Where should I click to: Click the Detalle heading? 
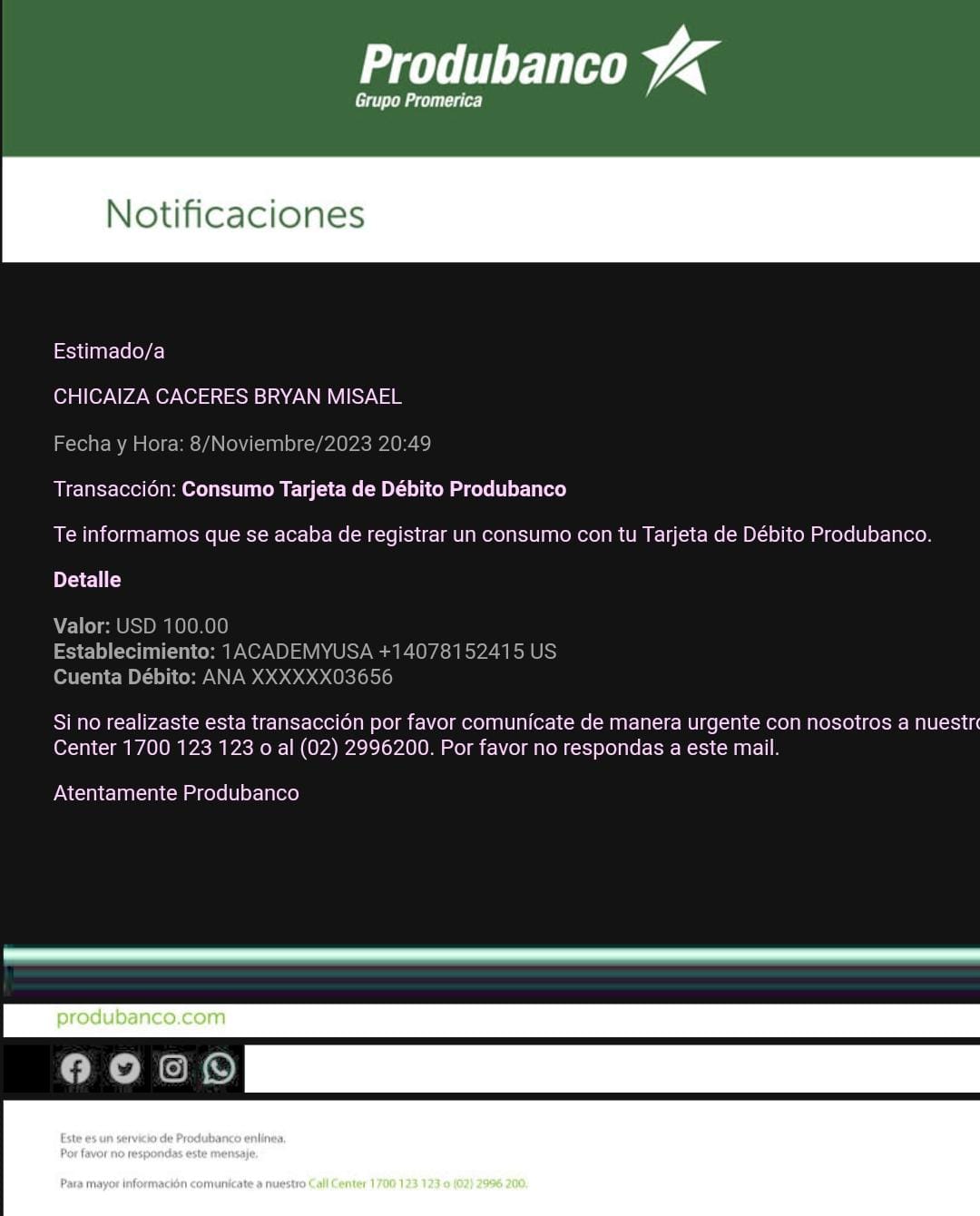click(x=87, y=580)
